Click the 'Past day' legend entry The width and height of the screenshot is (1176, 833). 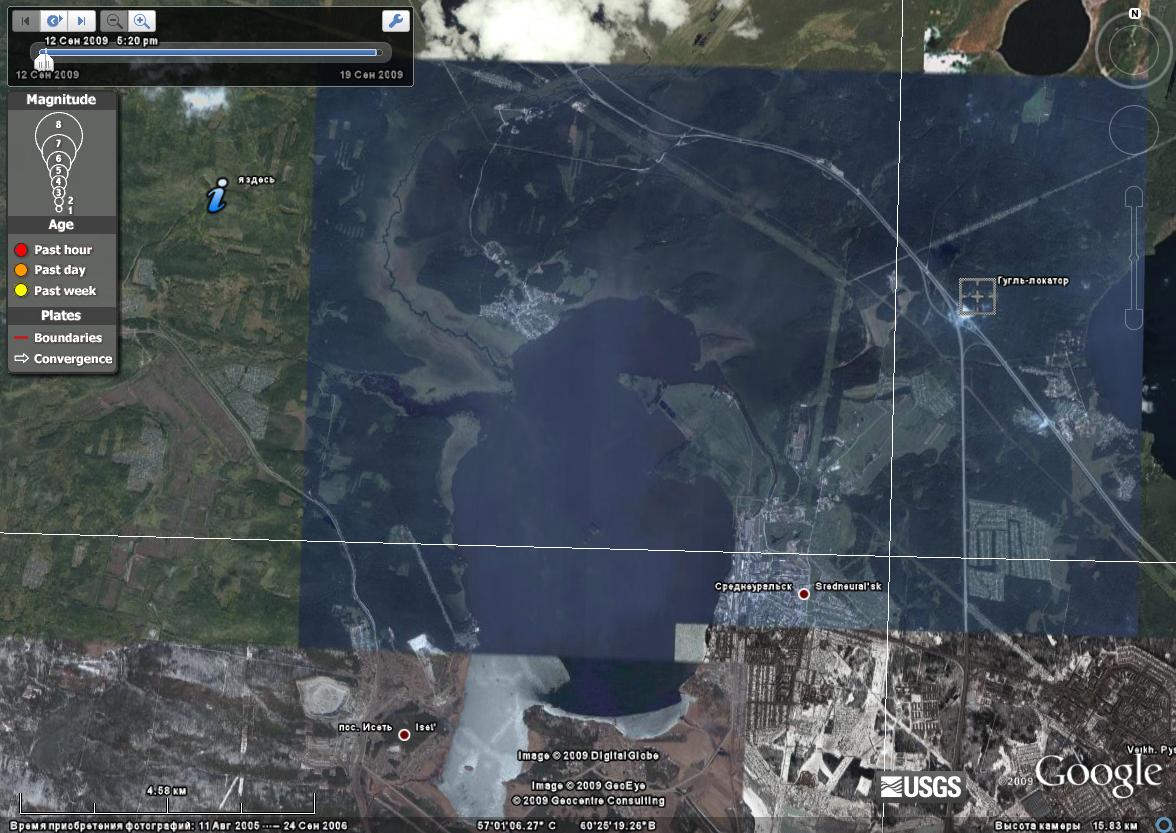50,270
